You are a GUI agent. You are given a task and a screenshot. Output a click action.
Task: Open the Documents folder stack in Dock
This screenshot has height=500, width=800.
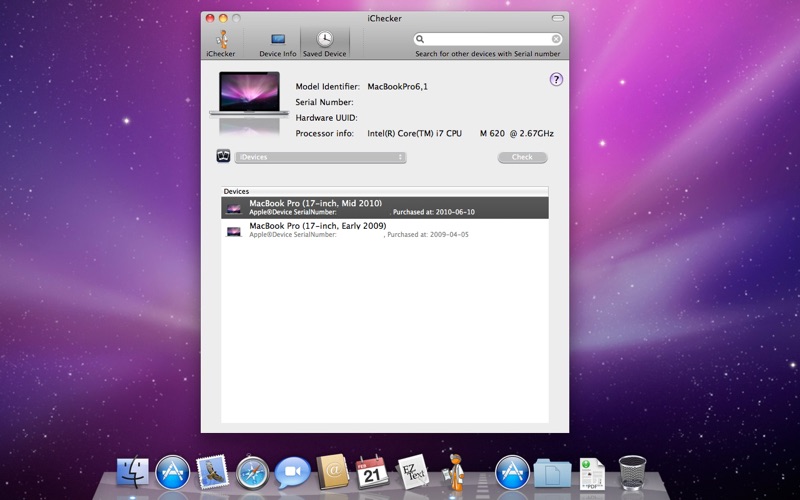pos(552,473)
